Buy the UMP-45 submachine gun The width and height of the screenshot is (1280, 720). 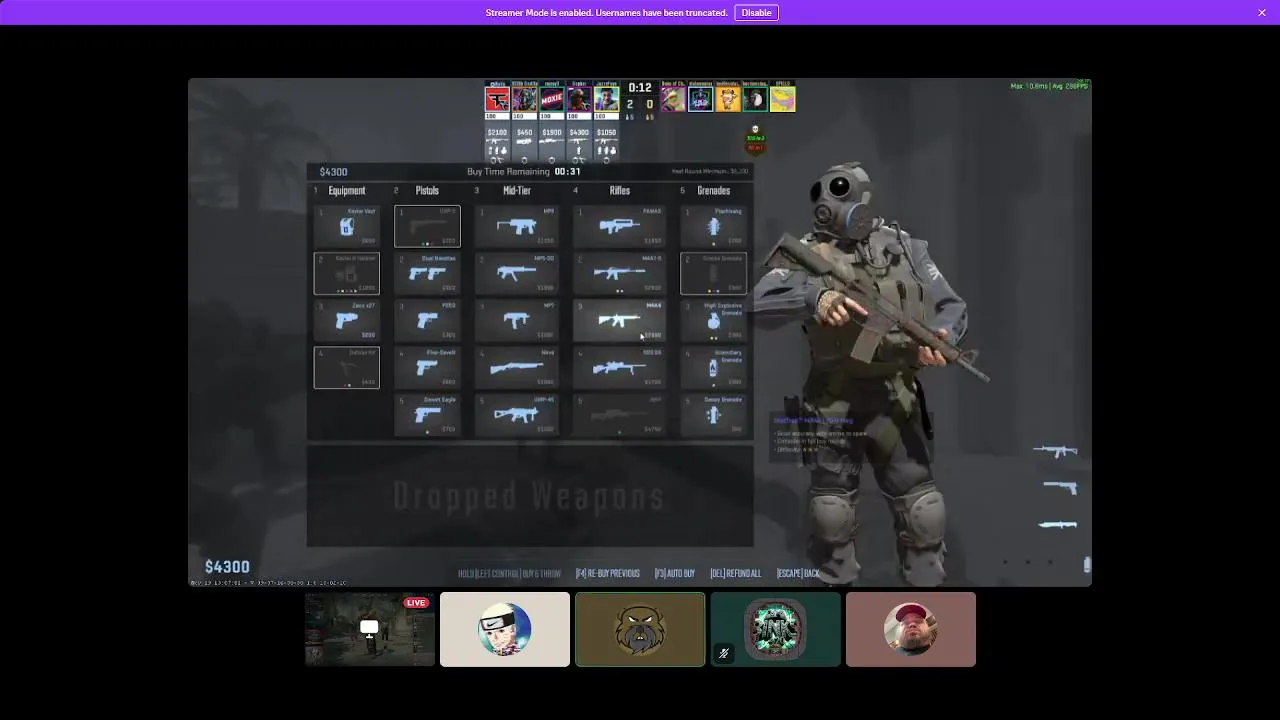click(x=516, y=414)
